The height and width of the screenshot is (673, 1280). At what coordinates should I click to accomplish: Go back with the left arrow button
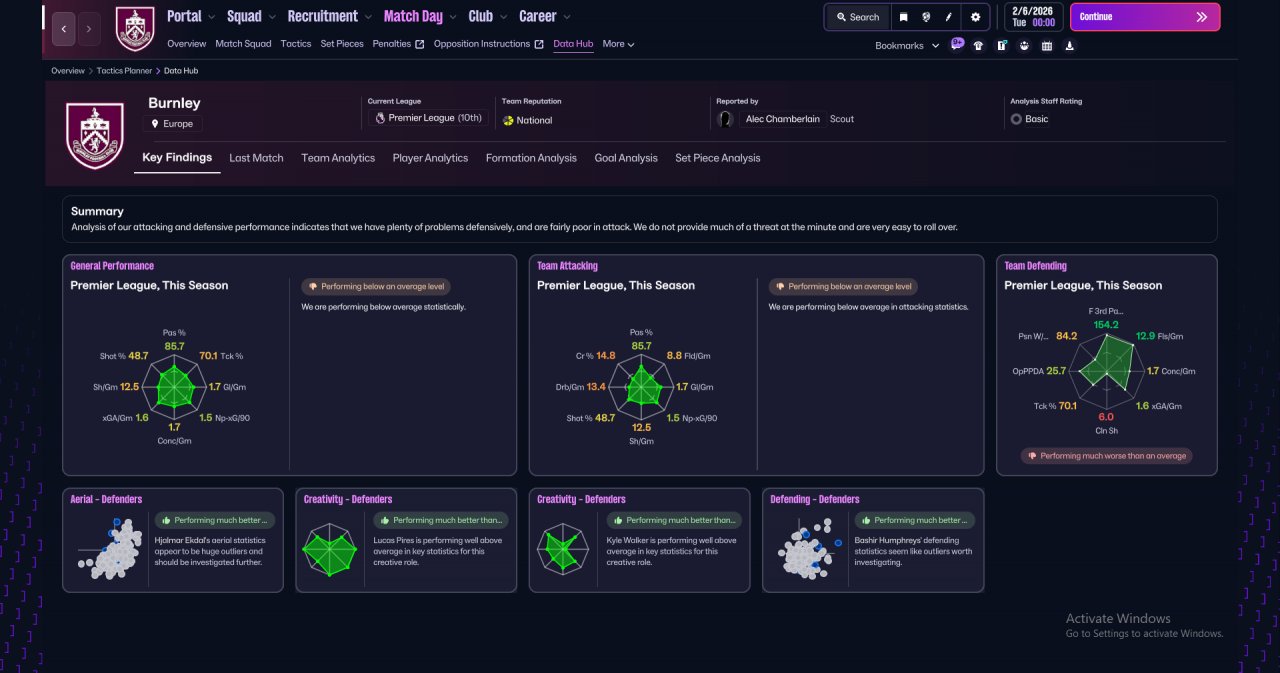coord(63,29)
